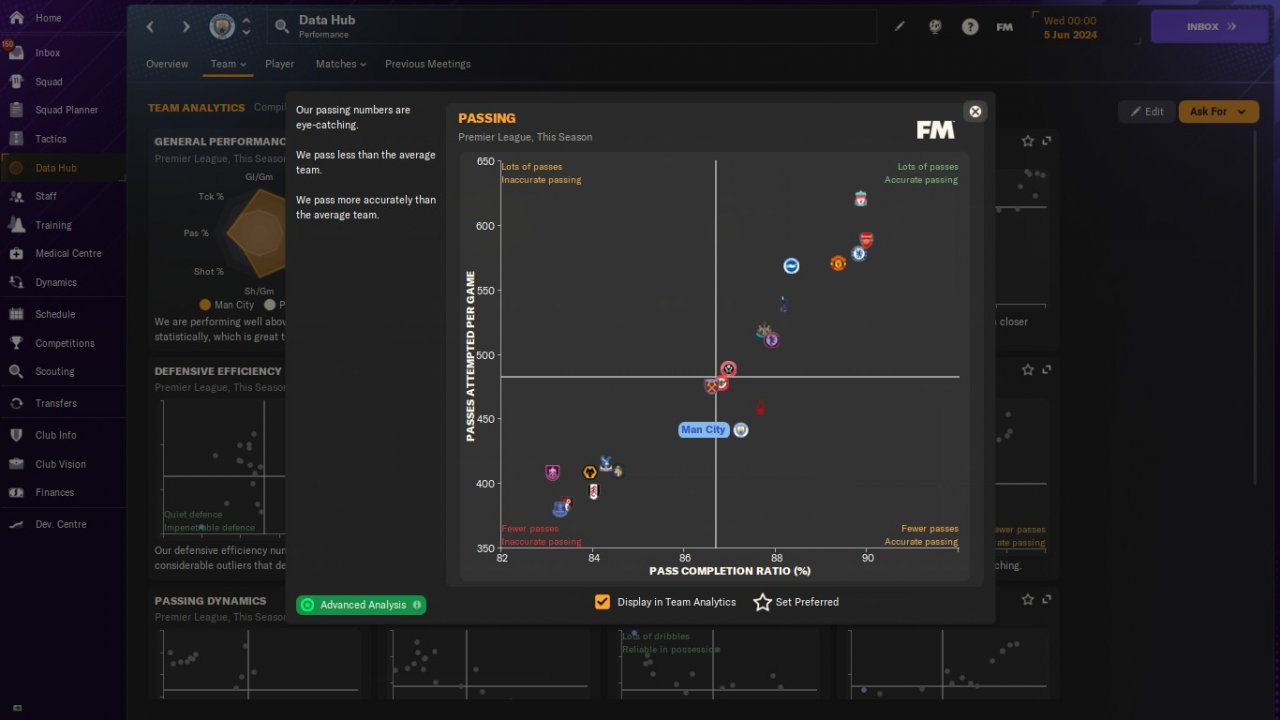Open the Ask For dropdown
Image resolution: width=1280 pixels, height=720 pixels.
click(x=1218, y=111)
